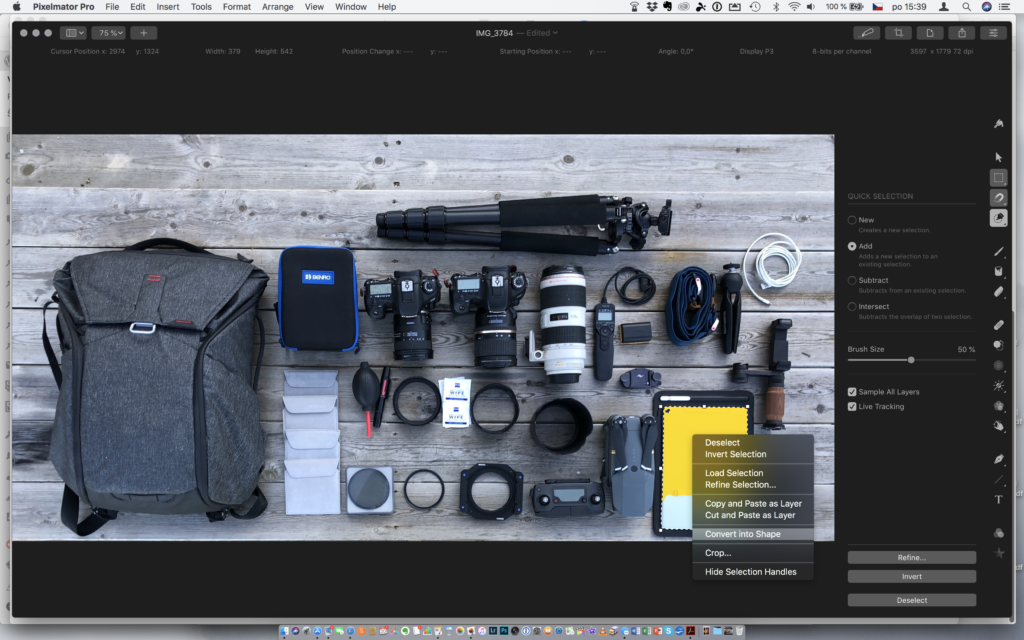Click the Deselect button in the sidebar
The width and height of the screenshot is (1024, 640).
[912, 600]
